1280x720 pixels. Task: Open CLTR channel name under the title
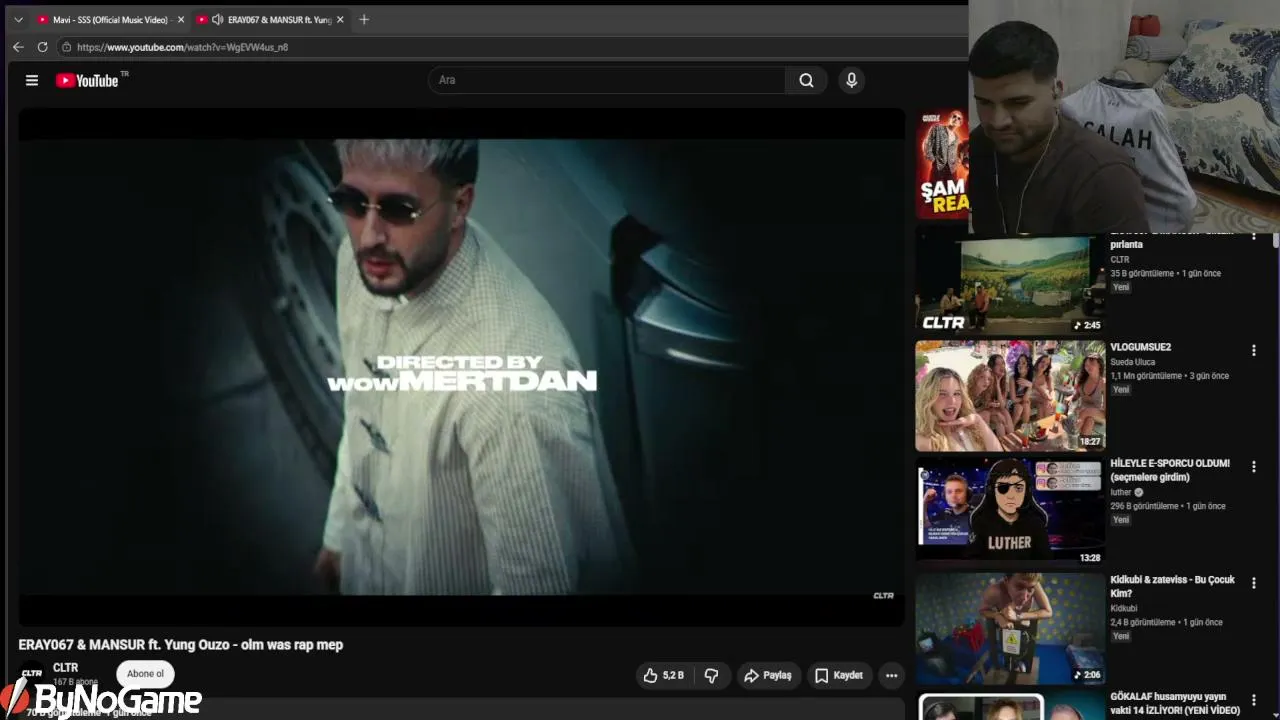[65, 668]
